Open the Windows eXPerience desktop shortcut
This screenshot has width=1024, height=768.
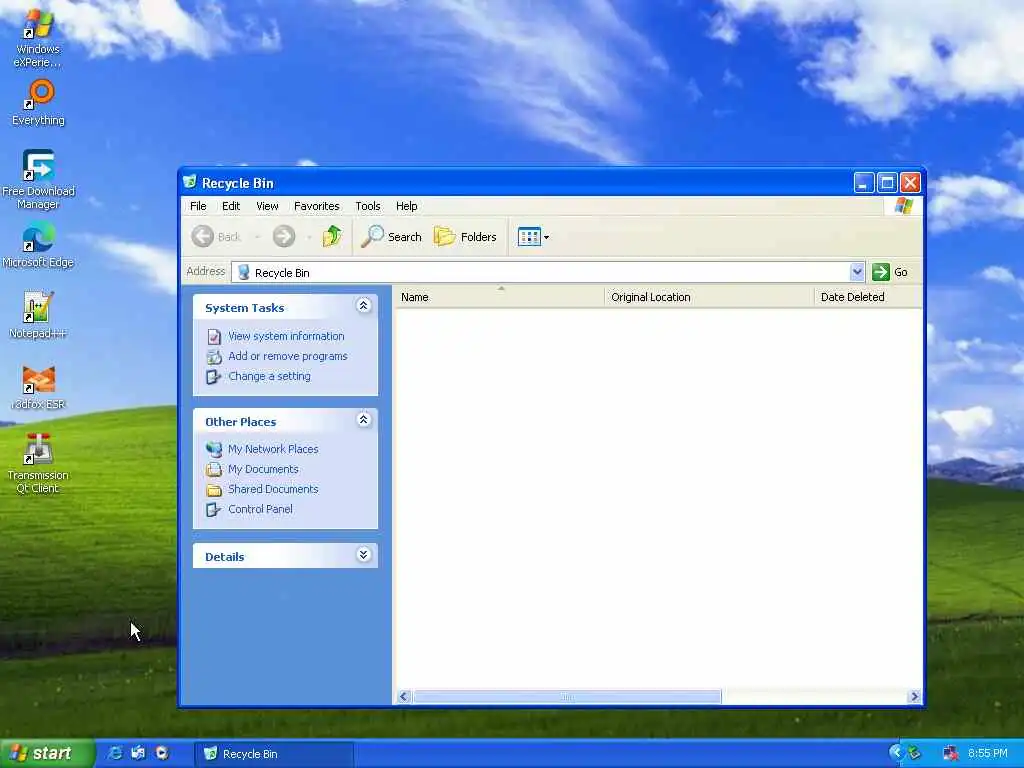click(x=38, y=38)
